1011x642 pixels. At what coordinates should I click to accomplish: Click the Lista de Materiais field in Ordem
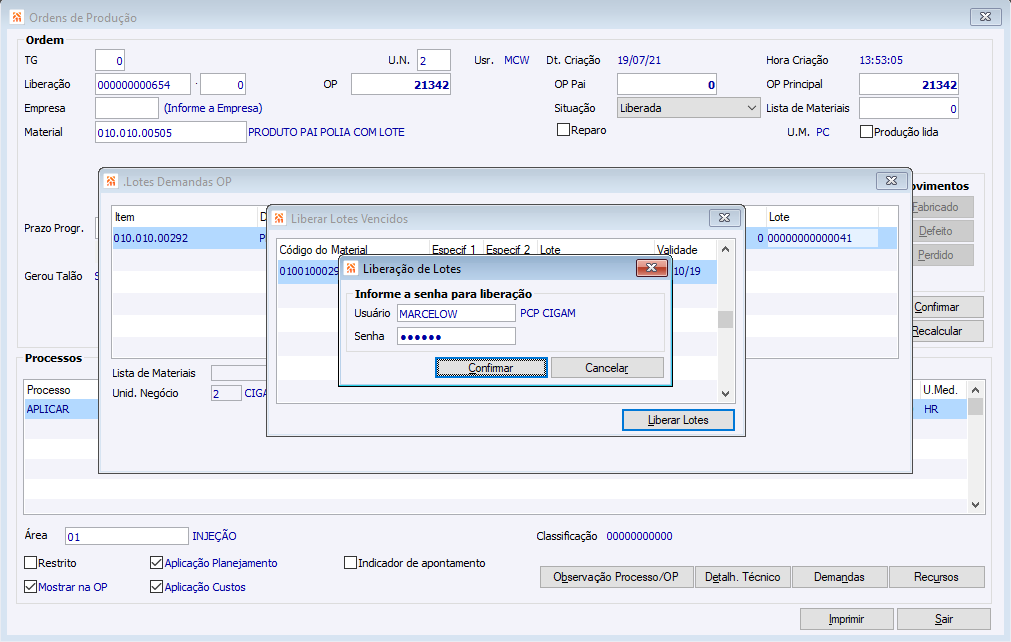(908, 108)
